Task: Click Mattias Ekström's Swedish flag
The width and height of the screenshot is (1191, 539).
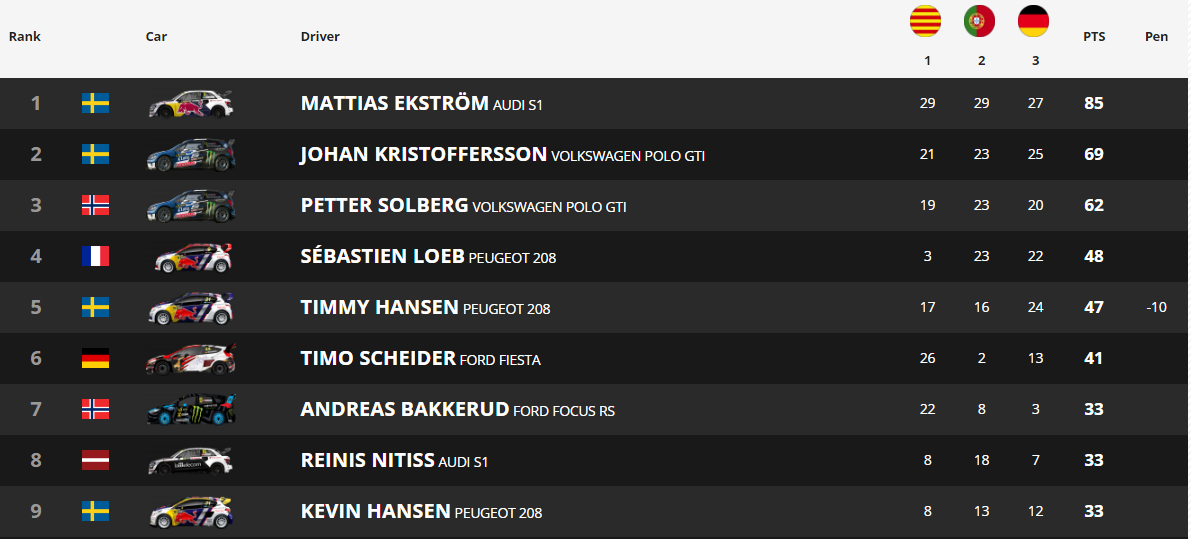Action: [x=96, y=103]
